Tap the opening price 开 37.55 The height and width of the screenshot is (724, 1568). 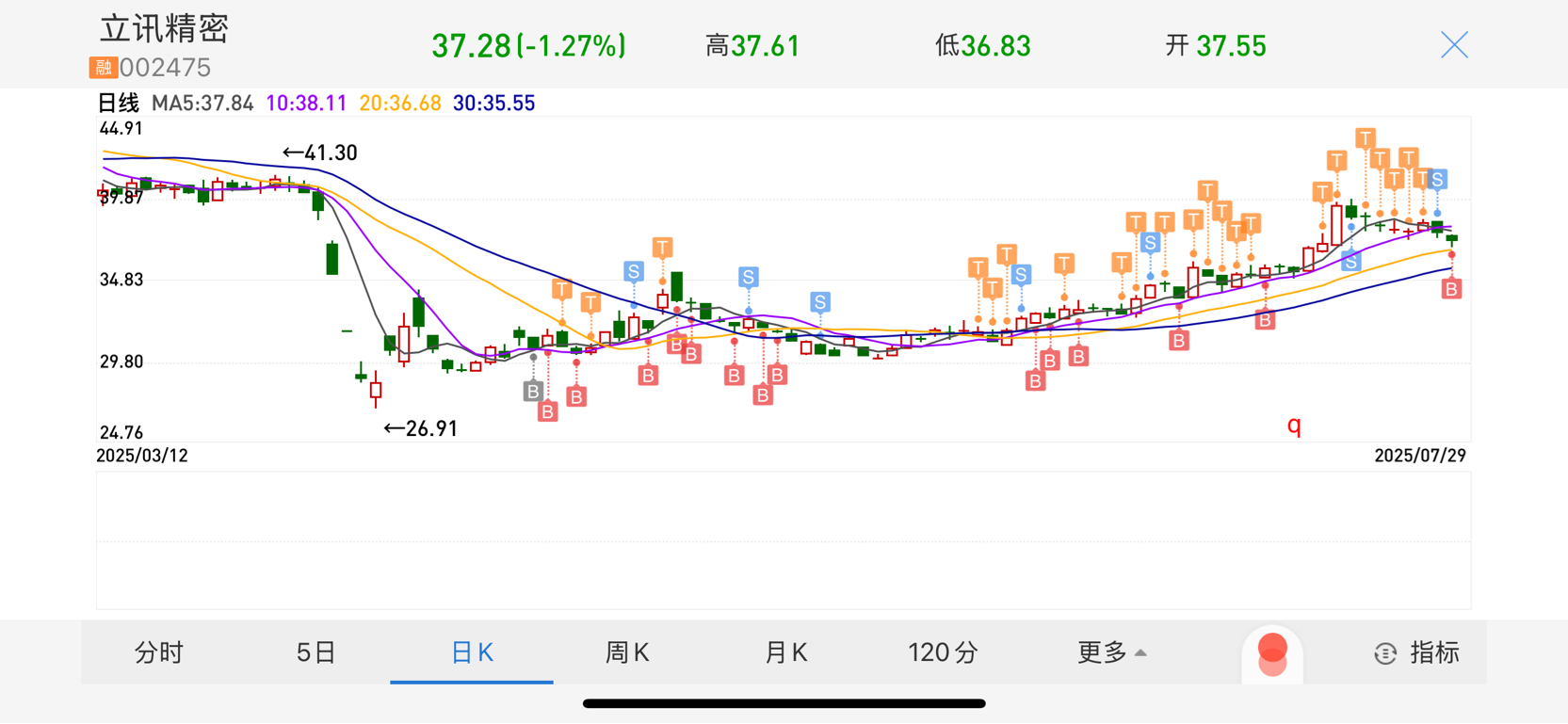tap(1216, 46)
